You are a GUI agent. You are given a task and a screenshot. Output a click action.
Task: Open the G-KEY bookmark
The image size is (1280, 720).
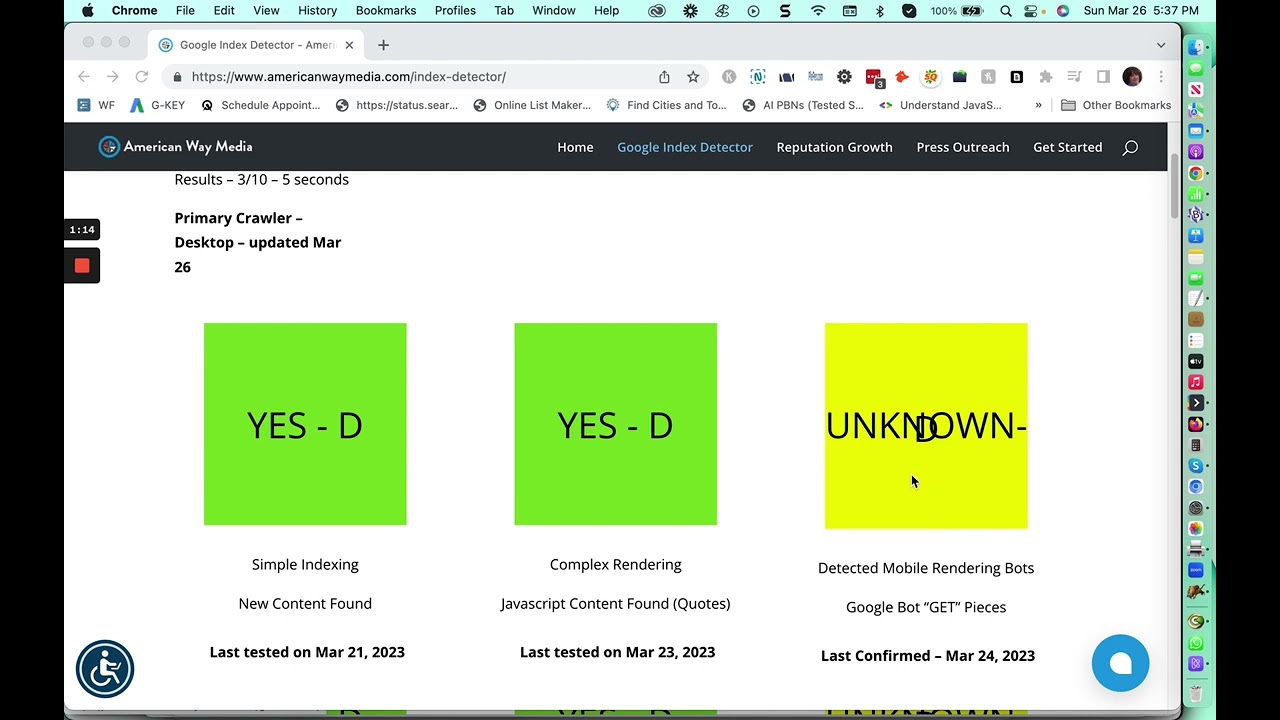pyautogui.click(x=157, y=105)
